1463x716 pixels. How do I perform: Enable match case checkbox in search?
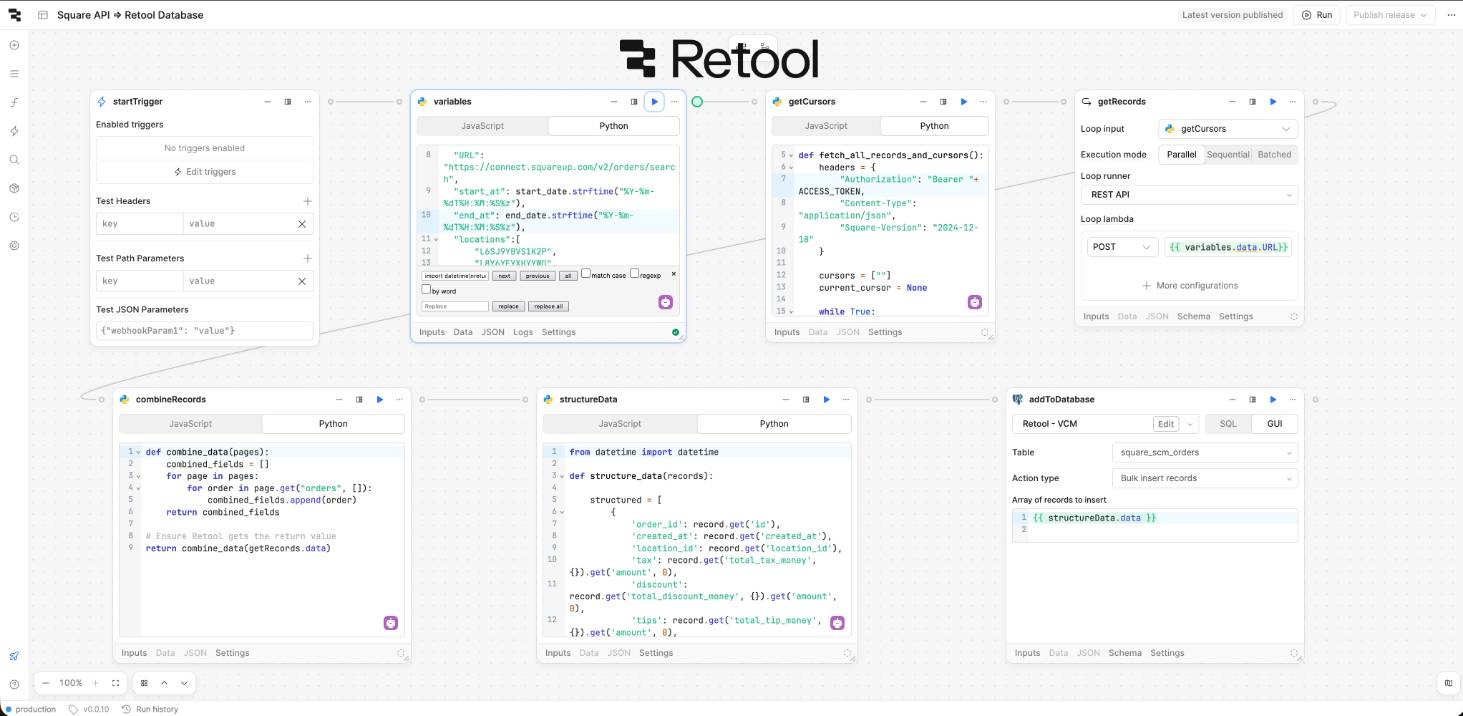586,274
